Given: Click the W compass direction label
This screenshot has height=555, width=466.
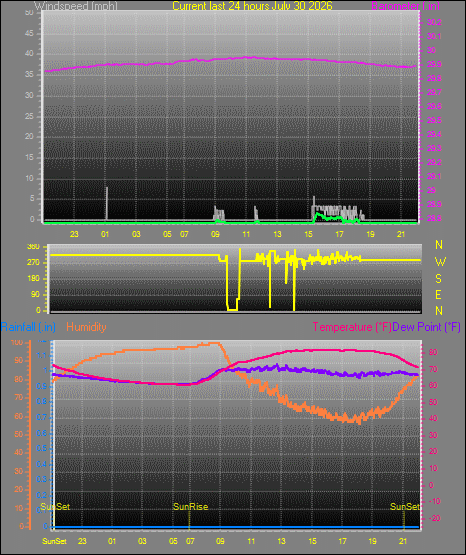Looking at the screenshot, I should pyautogui.click(x=440, y=262).
